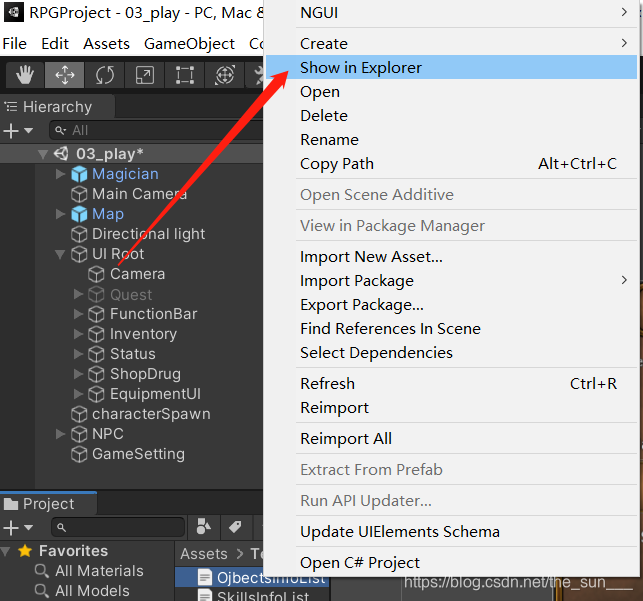Screen dimensions: 643x601
Task: Select the combined Transform tool
Action: pyautogui.click(x=225, y=75)
